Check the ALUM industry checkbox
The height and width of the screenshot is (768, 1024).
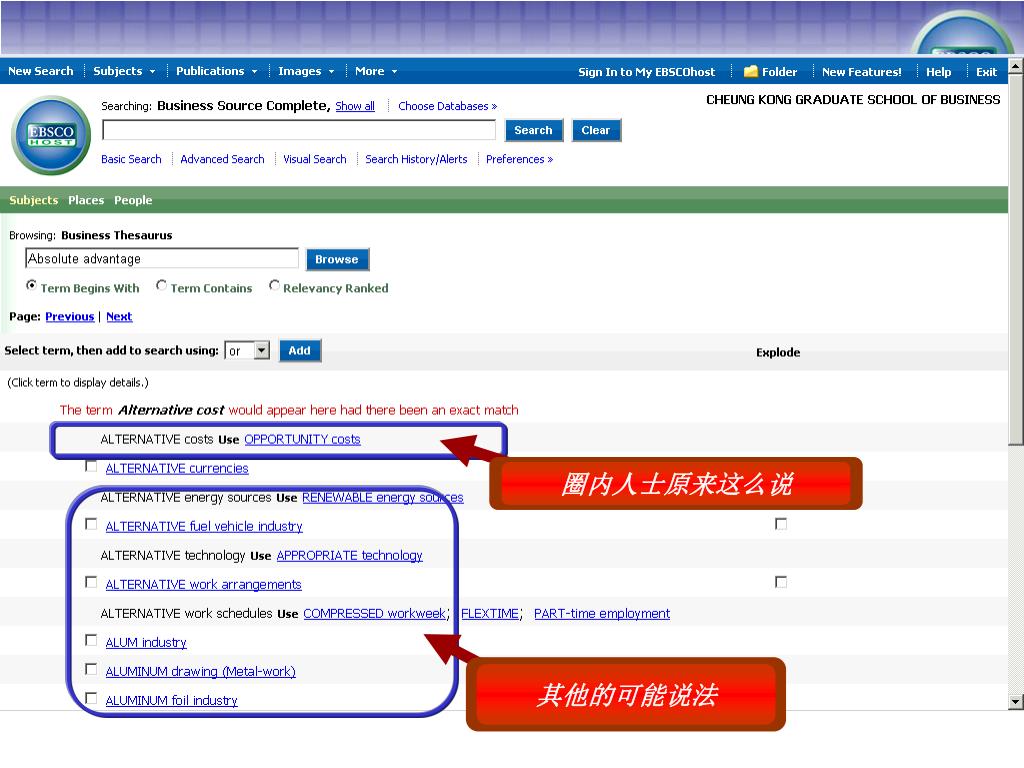point(91,640)
